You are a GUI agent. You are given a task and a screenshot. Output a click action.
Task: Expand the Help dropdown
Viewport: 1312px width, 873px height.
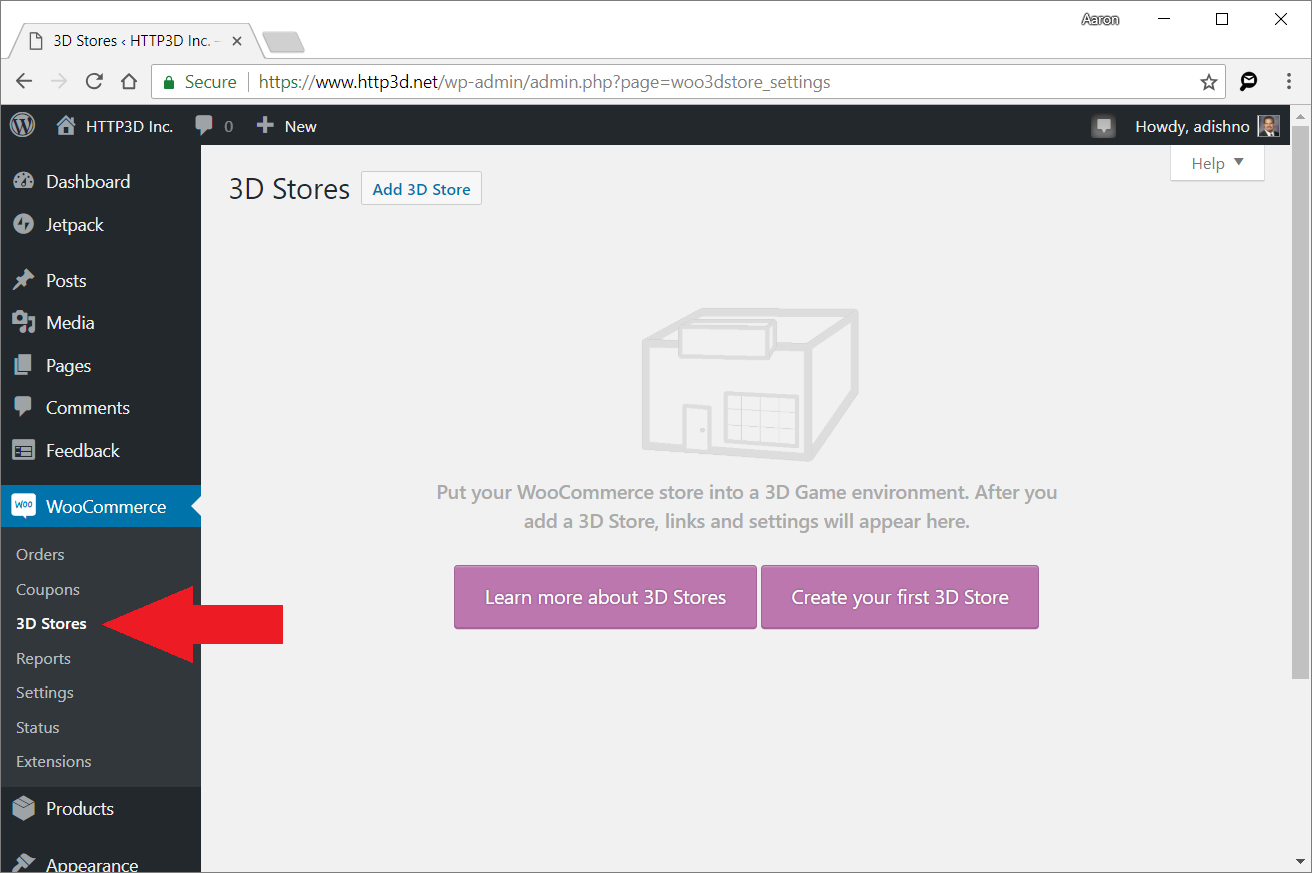click(1217, 163)
